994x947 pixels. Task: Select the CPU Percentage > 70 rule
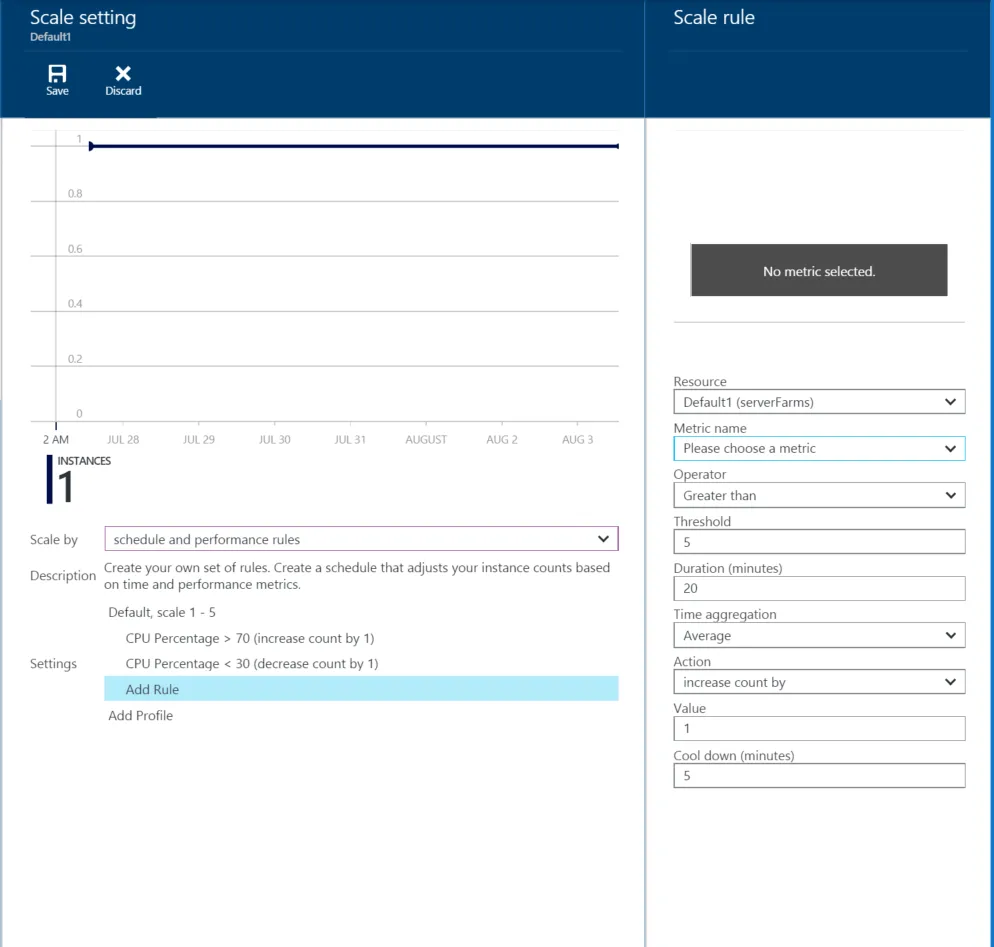pos(250,638)
